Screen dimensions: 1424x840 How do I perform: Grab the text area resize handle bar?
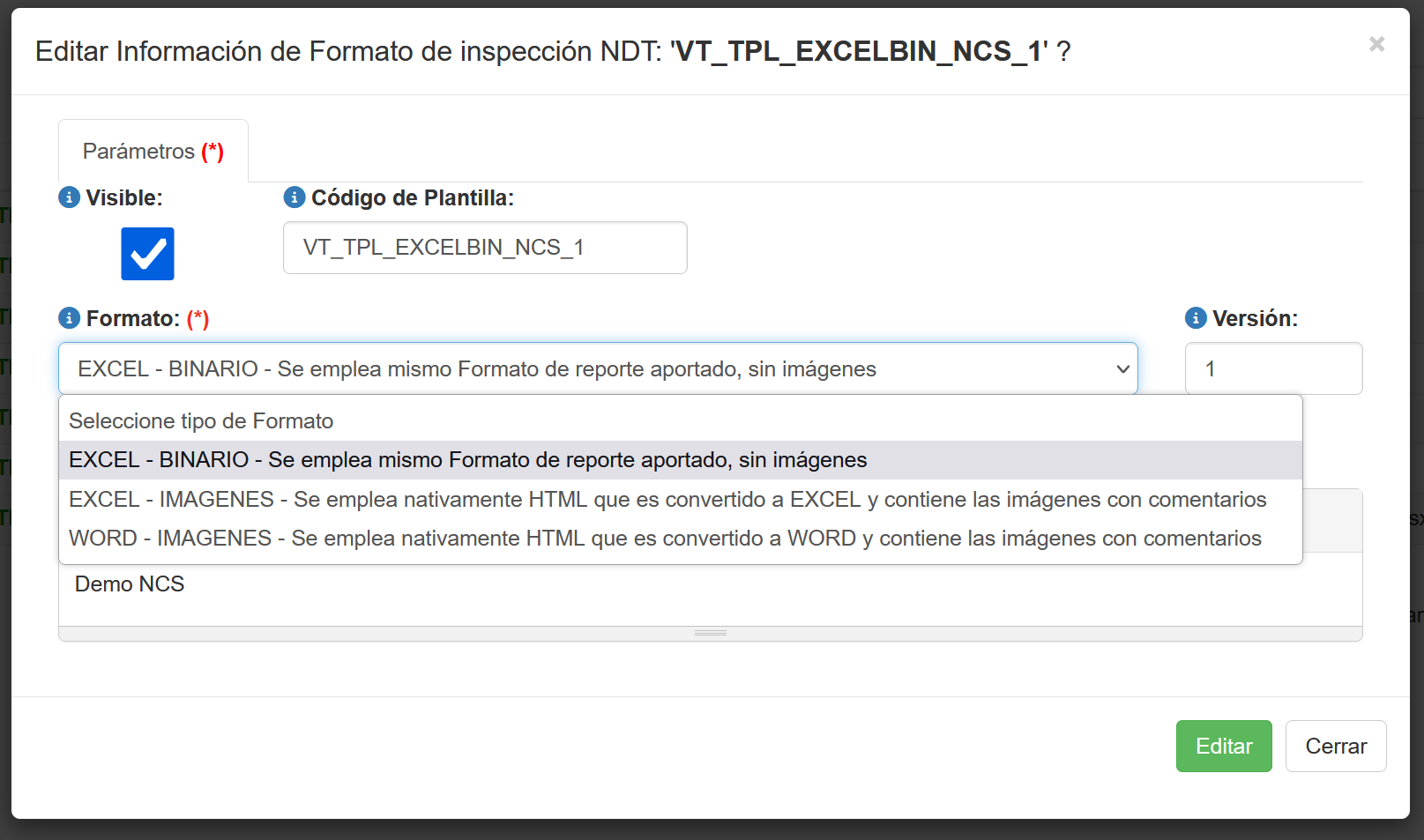coord(710,634)
